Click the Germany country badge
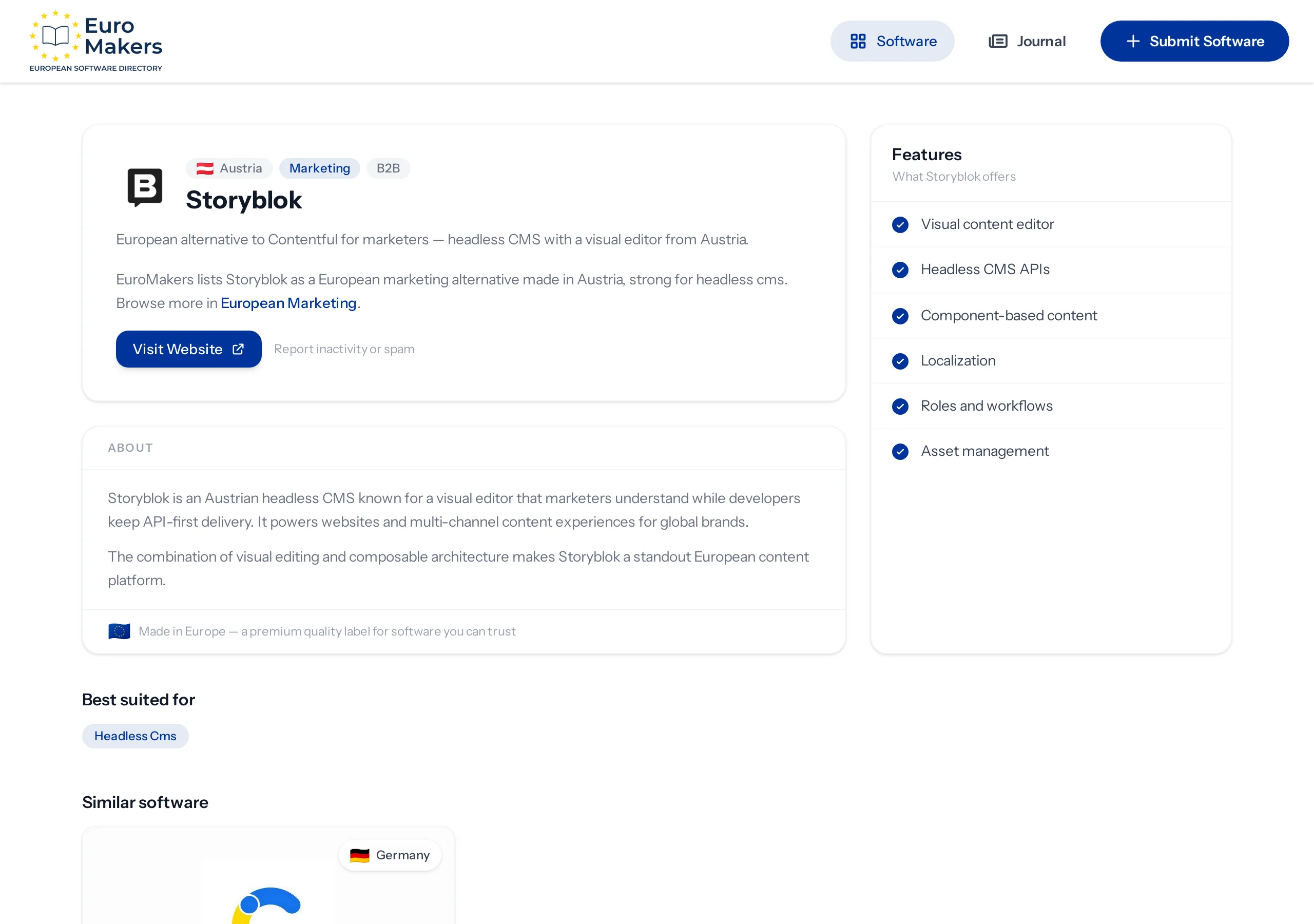The width and height of the screenshot is (1314, 924). point(390,855)
